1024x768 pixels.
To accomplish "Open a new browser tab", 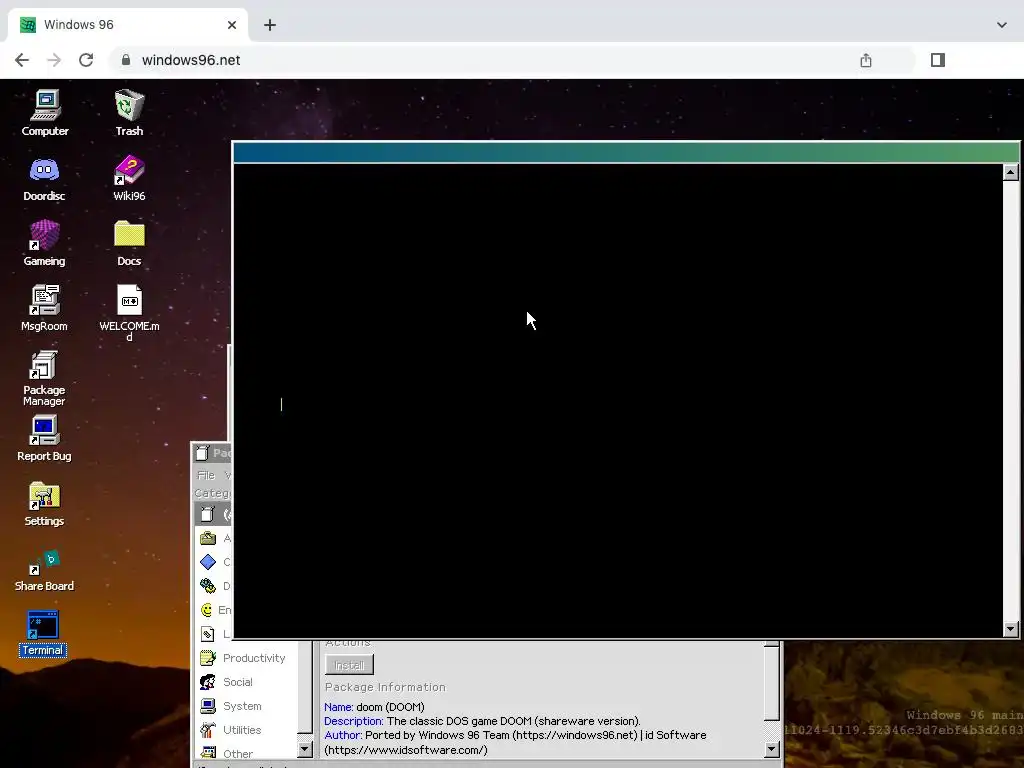I will pos(270,25).
